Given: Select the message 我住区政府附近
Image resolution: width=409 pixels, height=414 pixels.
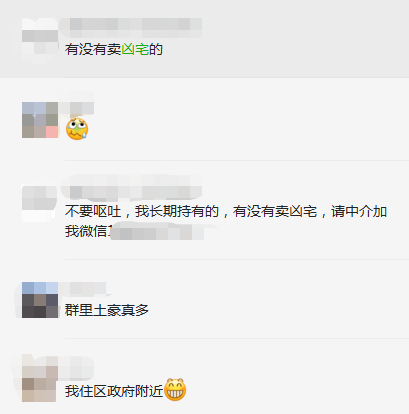Looking at the screenshot, I should 125,390.
